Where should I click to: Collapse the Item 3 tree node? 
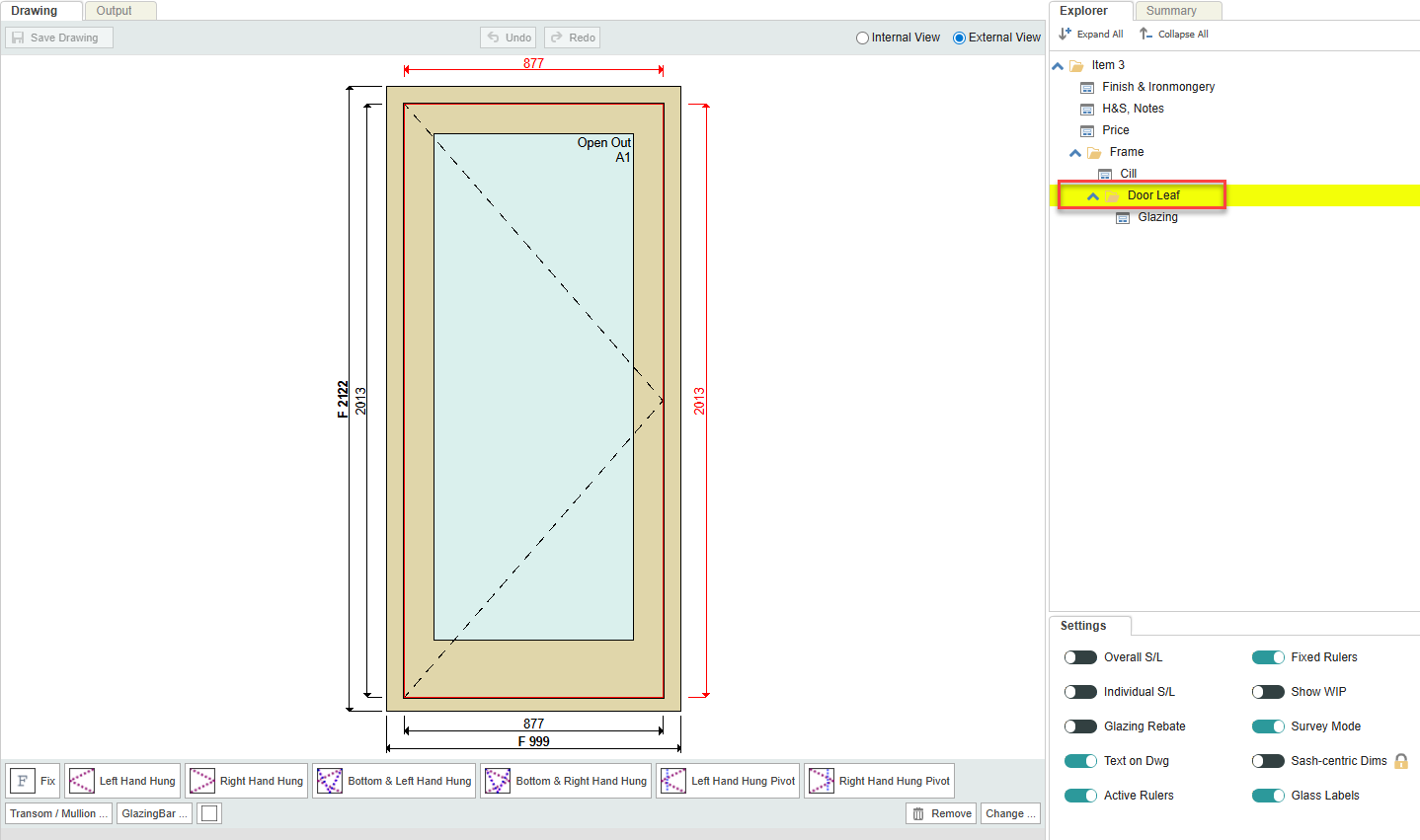1058,66
